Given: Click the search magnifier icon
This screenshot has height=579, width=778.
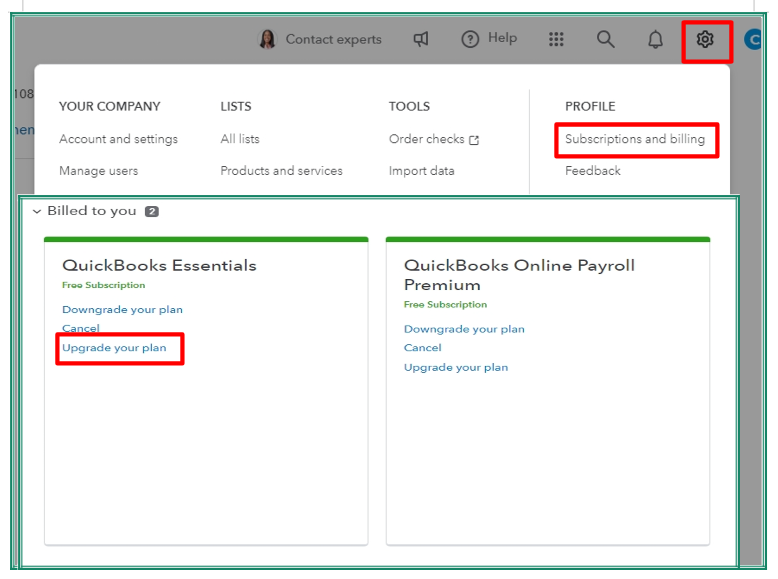Looking at the screenshot, I should pyautogui.click(x=605, y=39).
